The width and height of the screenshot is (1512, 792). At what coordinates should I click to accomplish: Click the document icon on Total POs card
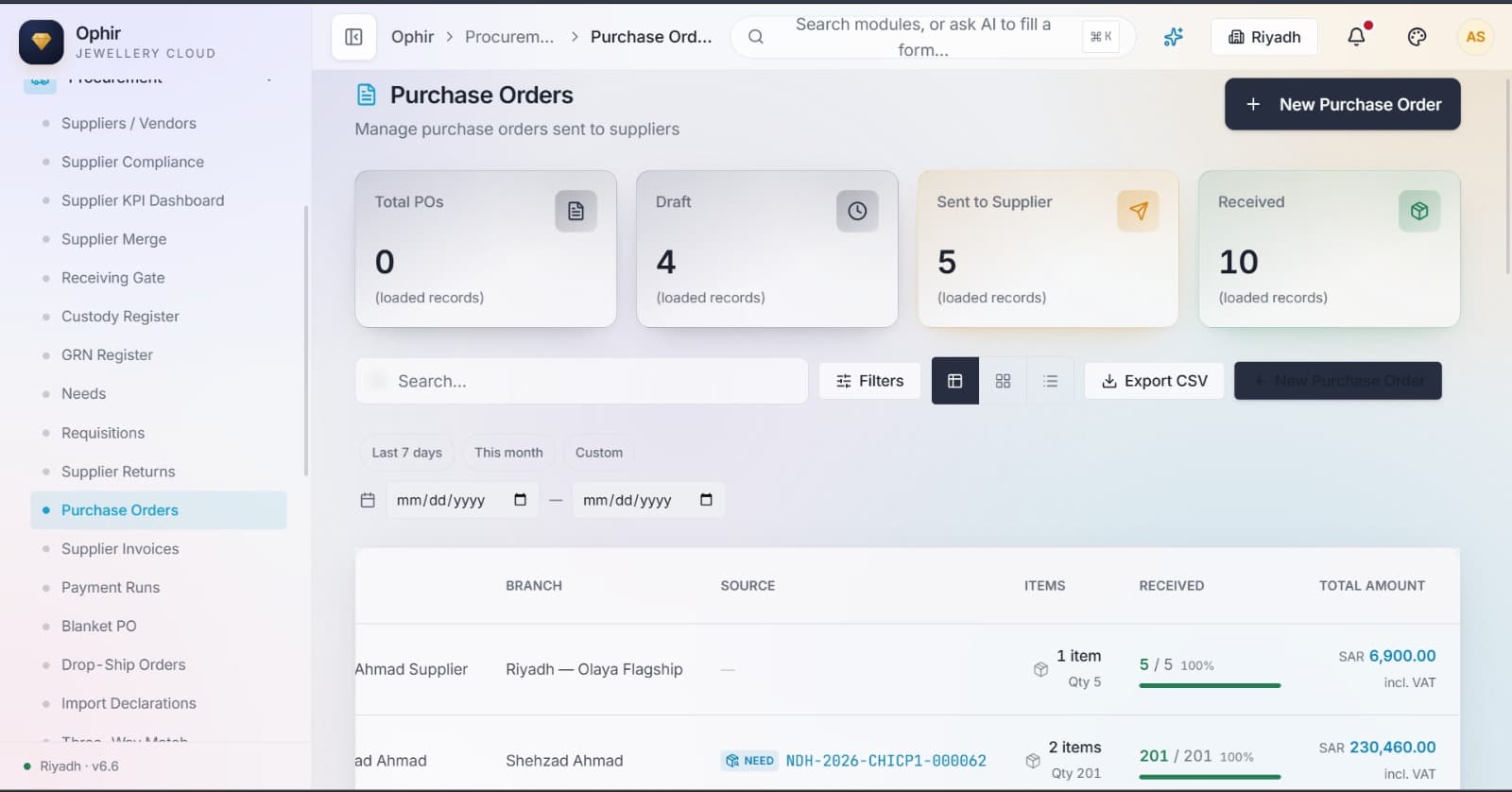click(x=576, y=211)
